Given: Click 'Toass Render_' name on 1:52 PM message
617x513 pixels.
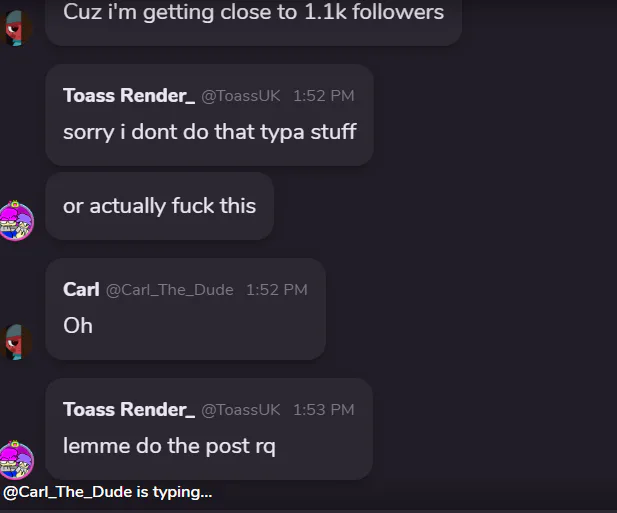Looking at the screenshot, I should [x=129, y=96].
